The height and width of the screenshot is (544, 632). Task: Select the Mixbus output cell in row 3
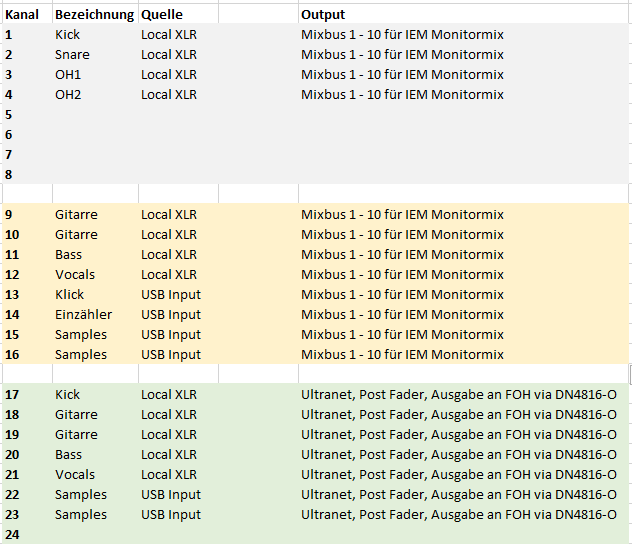[402, 75]
